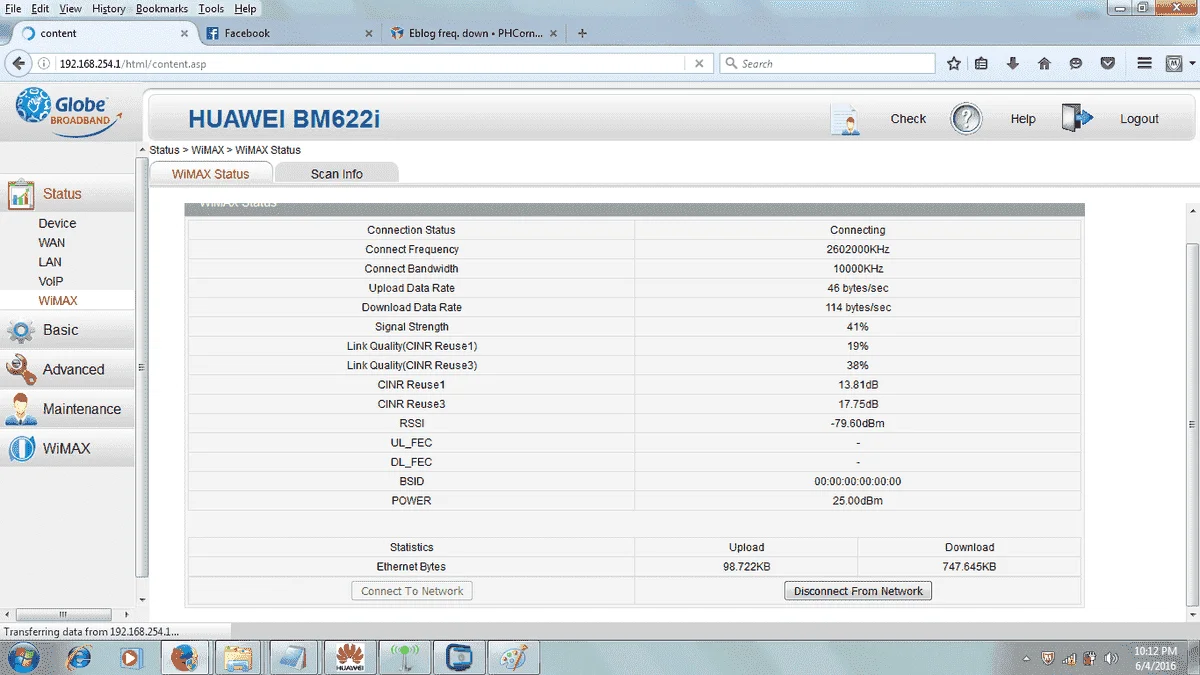Click Connect To Network button
Screen dimensions: 1200x675
412,591
